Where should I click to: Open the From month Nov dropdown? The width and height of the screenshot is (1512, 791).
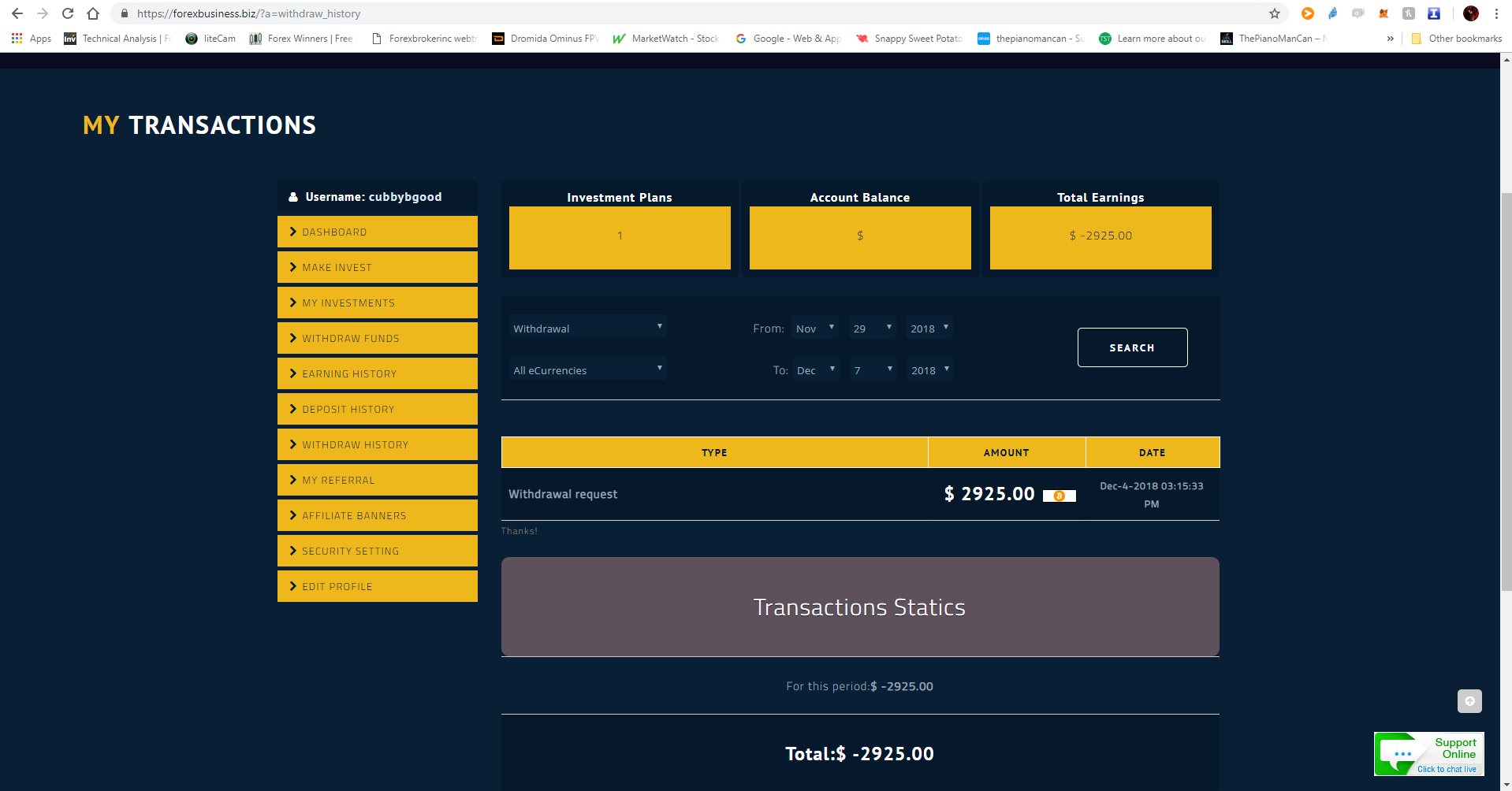pos(814,328)
